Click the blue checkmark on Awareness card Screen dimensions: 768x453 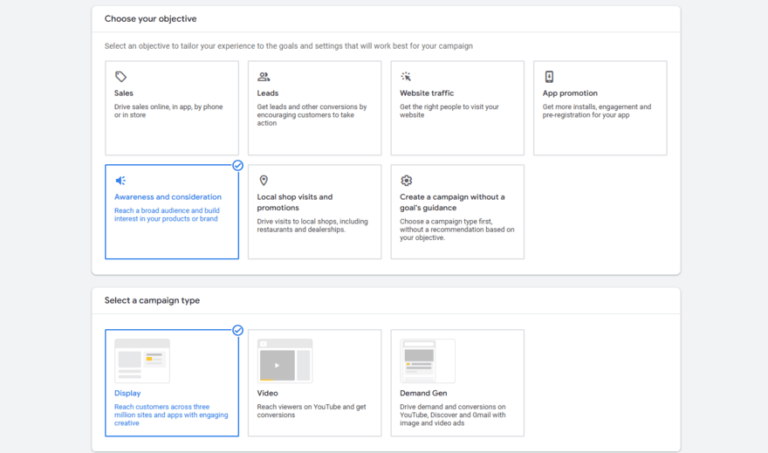[238, 166]
